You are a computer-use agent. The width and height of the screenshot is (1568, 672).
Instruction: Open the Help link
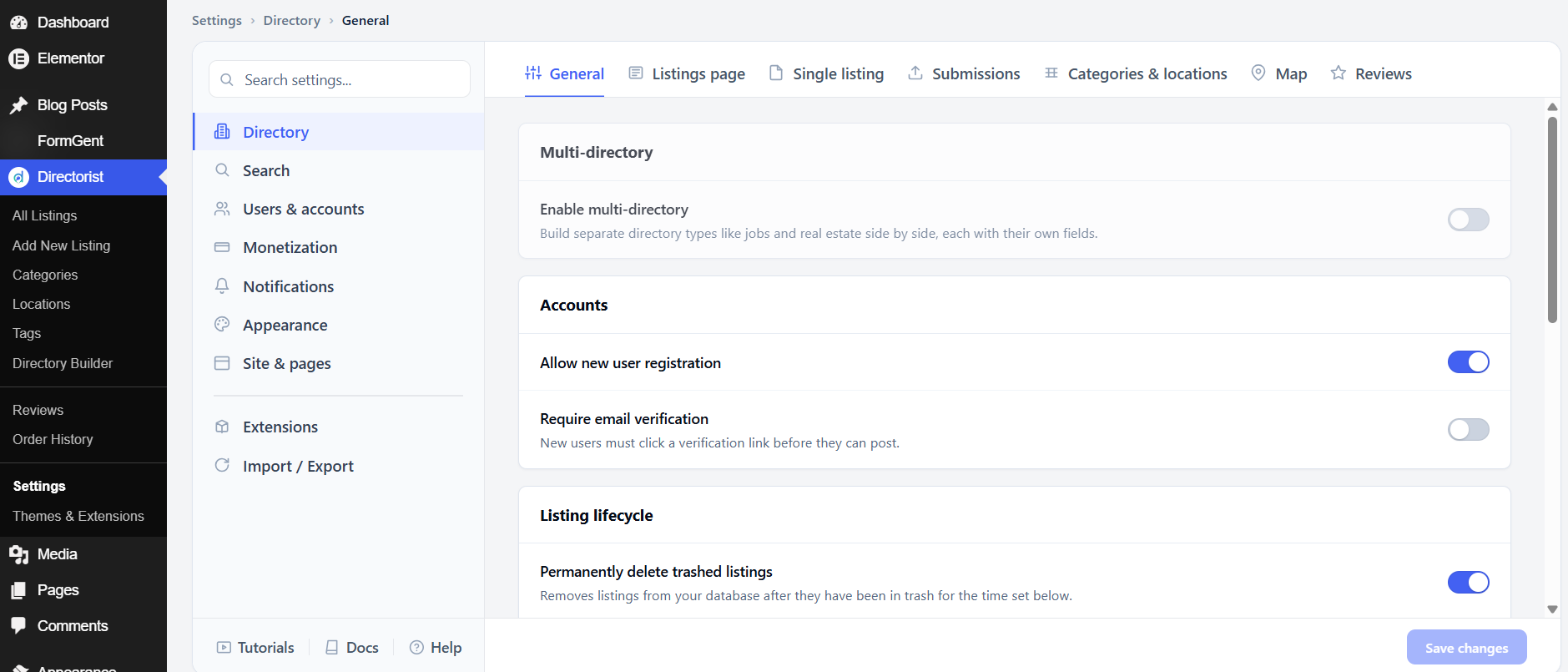436,647
